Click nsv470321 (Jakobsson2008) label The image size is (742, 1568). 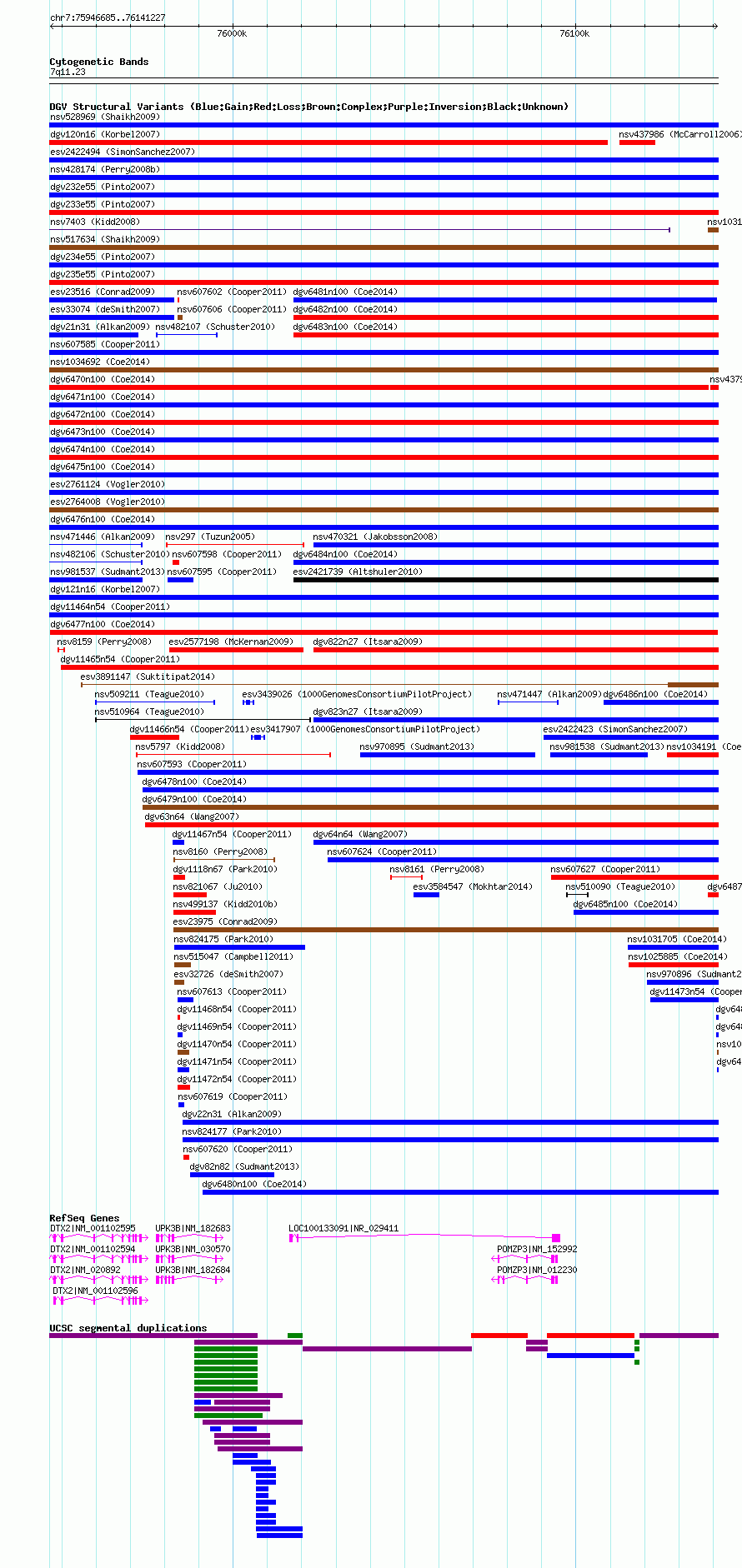[375, 537]
